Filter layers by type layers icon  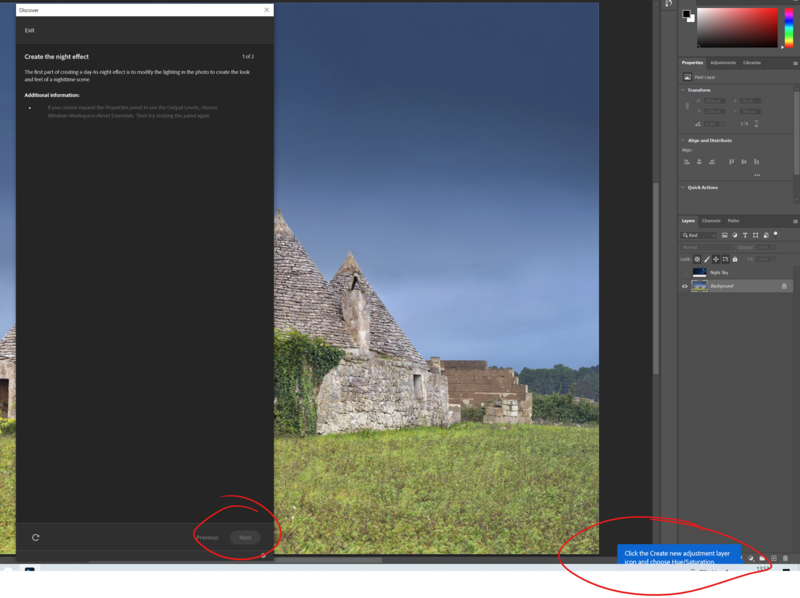[x=745, y=235]
